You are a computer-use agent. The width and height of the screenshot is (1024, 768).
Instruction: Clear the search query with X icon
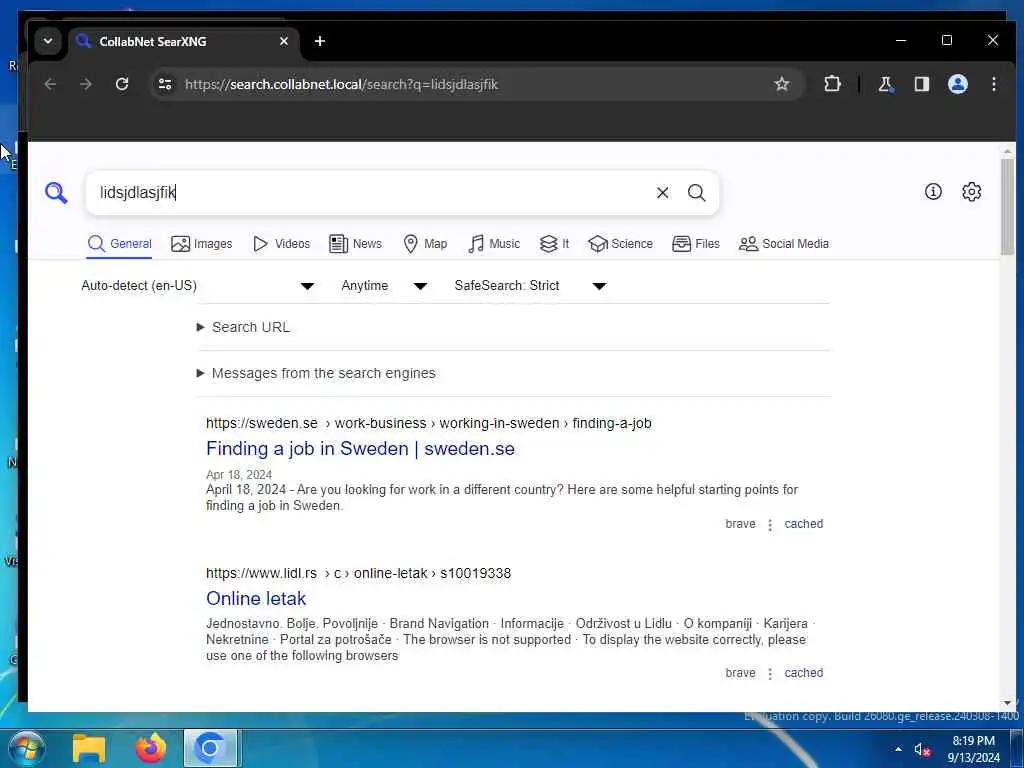tap(662, 193)
